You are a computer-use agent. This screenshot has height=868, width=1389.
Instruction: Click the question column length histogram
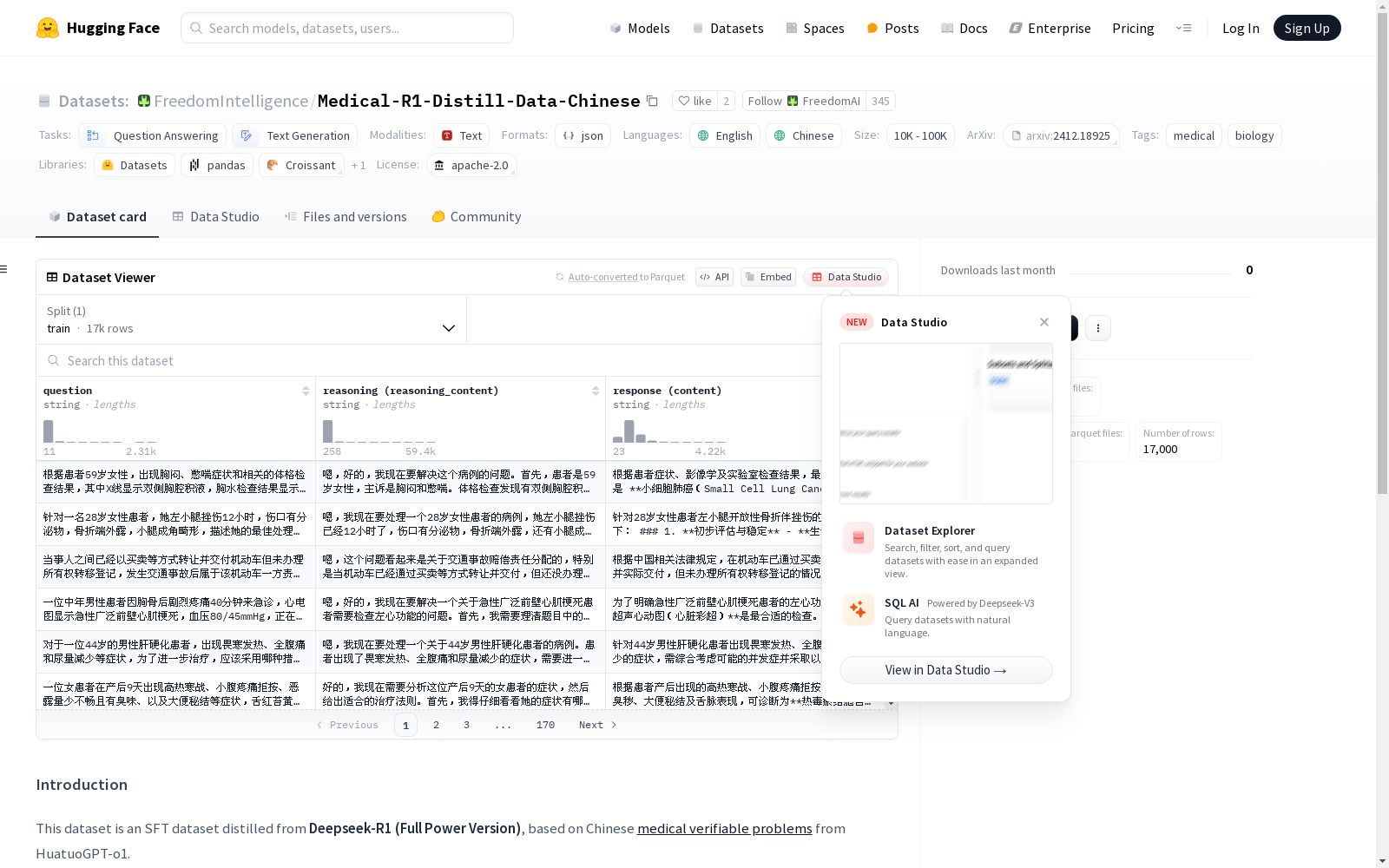(x=100, y=431)
